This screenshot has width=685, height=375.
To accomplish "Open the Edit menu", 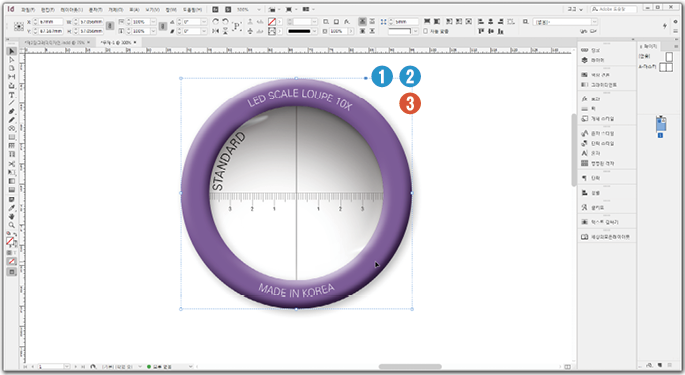I will (48, 9).
